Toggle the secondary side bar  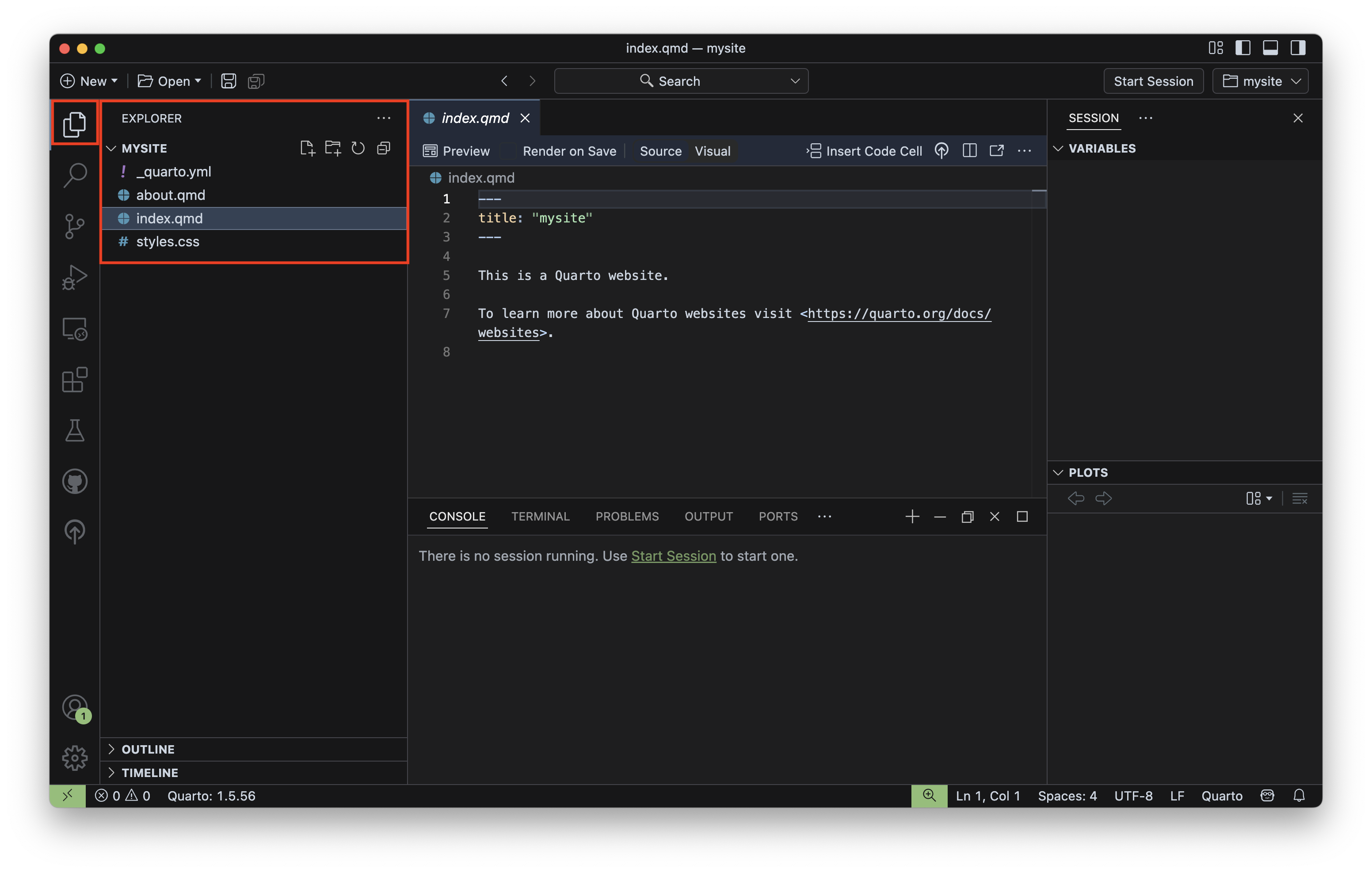1298,48
